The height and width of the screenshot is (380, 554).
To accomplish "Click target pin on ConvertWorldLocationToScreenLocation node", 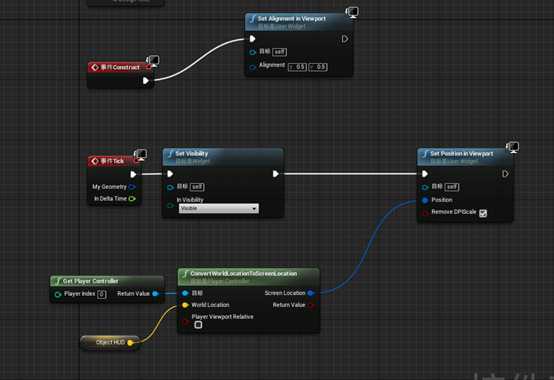I will (x=185, y=293).
